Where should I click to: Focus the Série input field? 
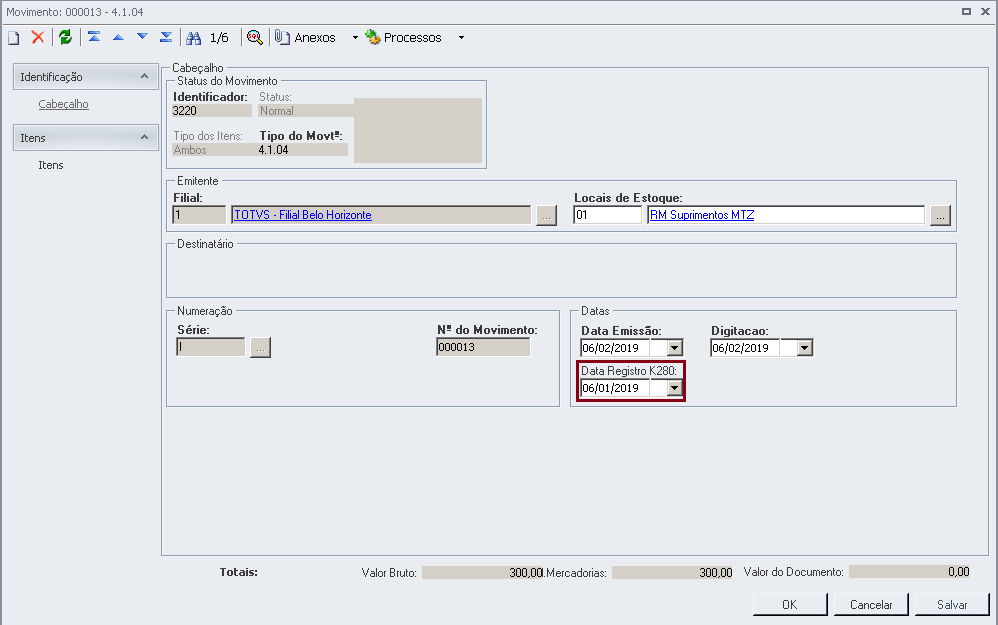[211, 347]
